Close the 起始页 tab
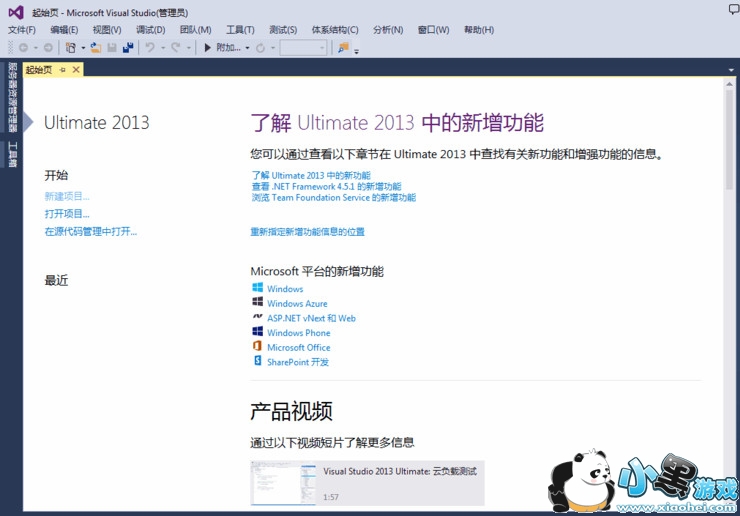 (76, 70)
